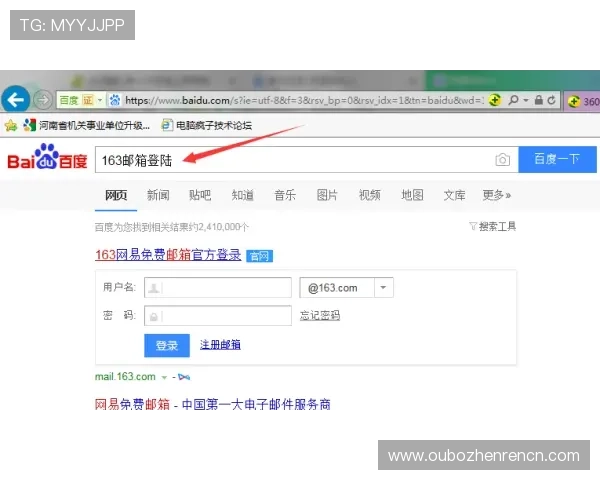Image resolution: width=600 pixels, height=480 pixels.
Task: Click the small icon after mail.163.com
Action: point(184,377)
